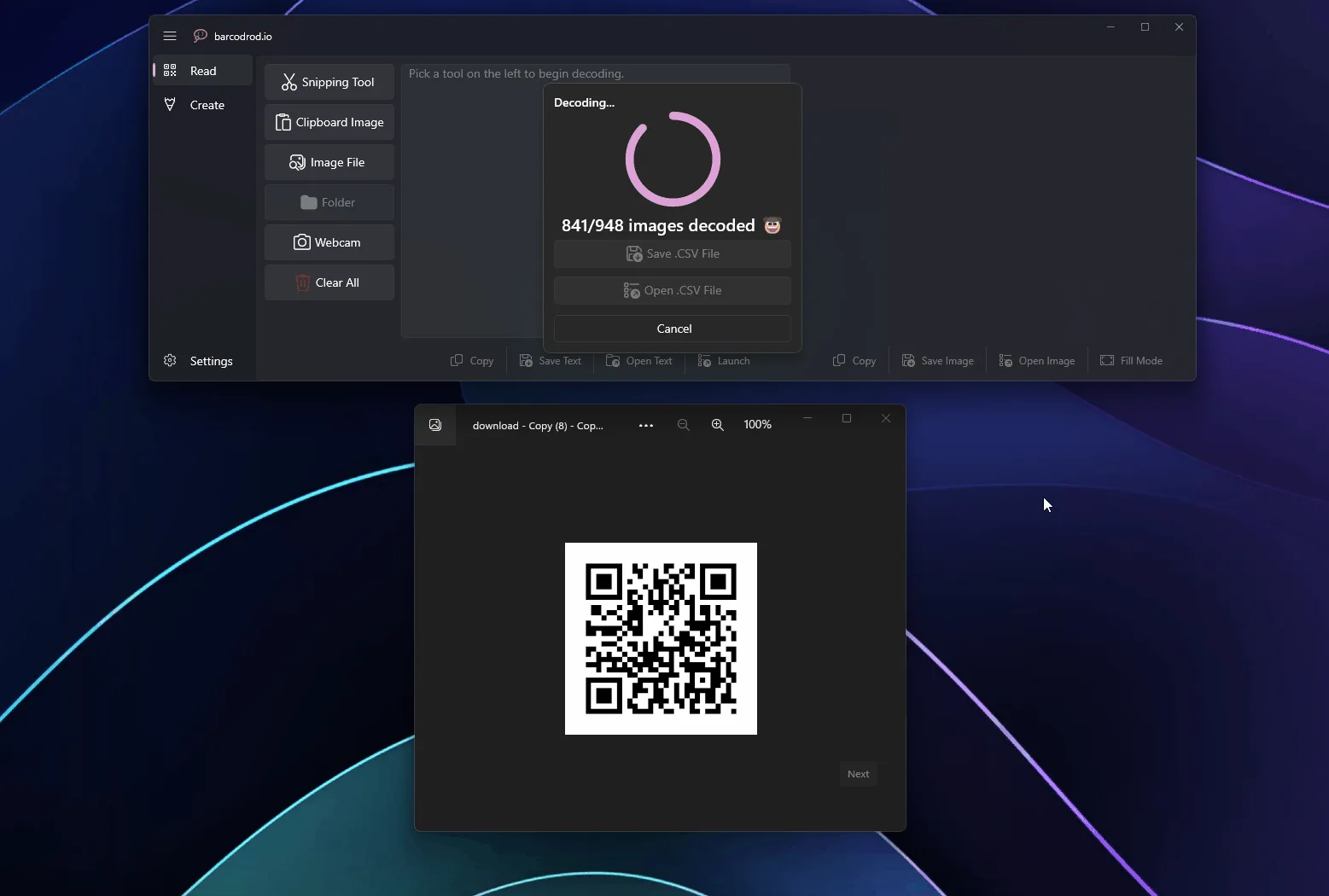Start the Webcam reader
1329x896 pixels.
coord(329,242)
